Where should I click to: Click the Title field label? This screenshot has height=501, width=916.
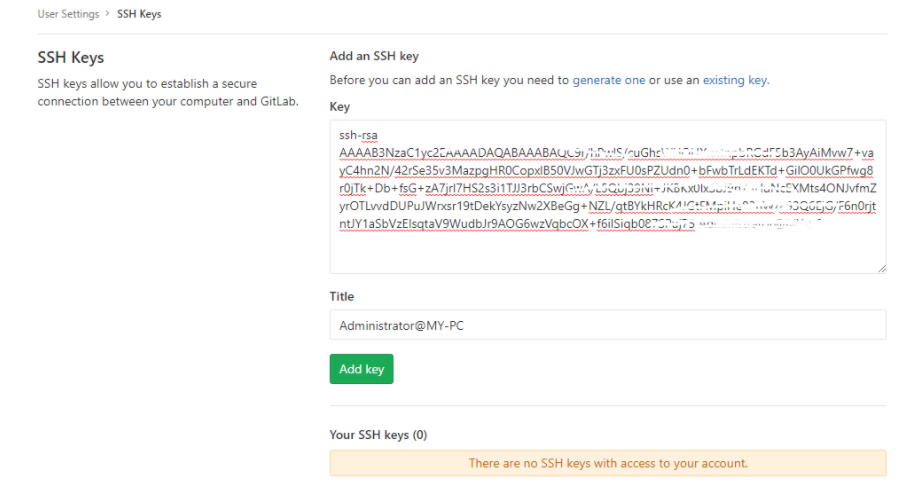tap(342, 296)
